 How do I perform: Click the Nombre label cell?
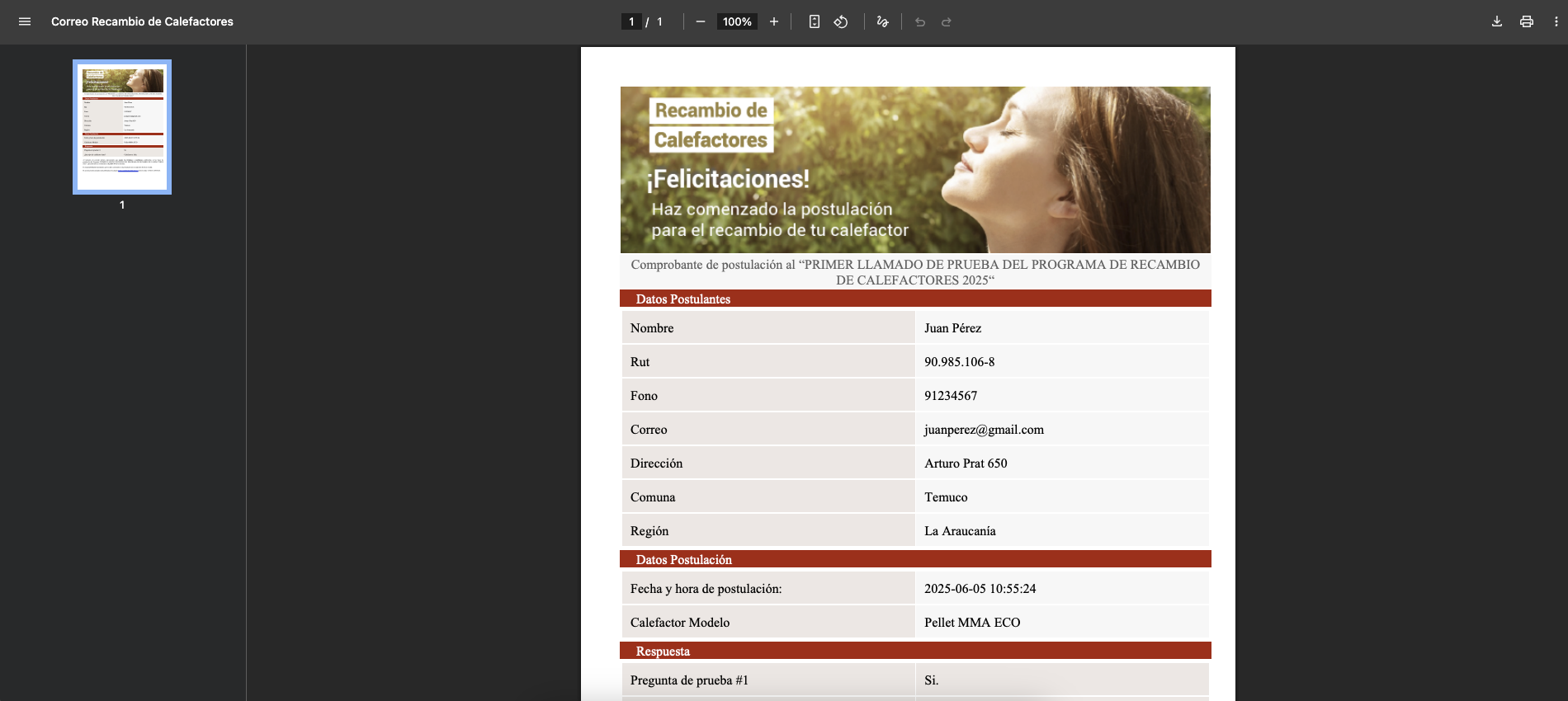[767, 328]
